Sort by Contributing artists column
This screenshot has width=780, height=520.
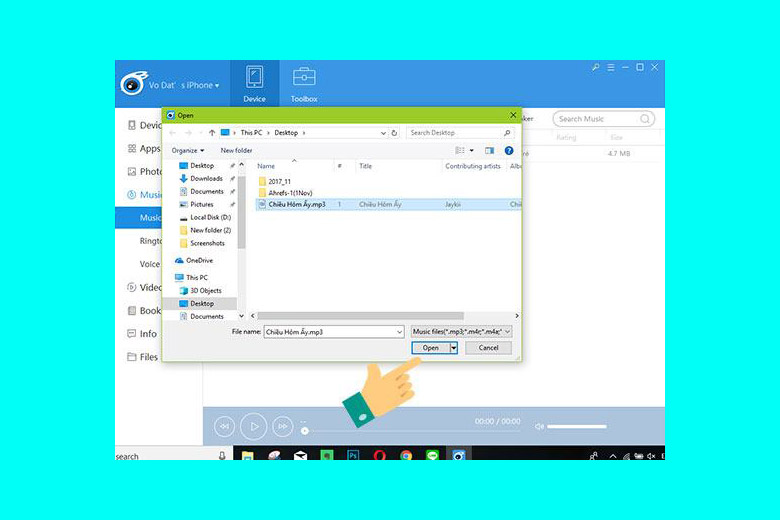click(x=473, y=166)
